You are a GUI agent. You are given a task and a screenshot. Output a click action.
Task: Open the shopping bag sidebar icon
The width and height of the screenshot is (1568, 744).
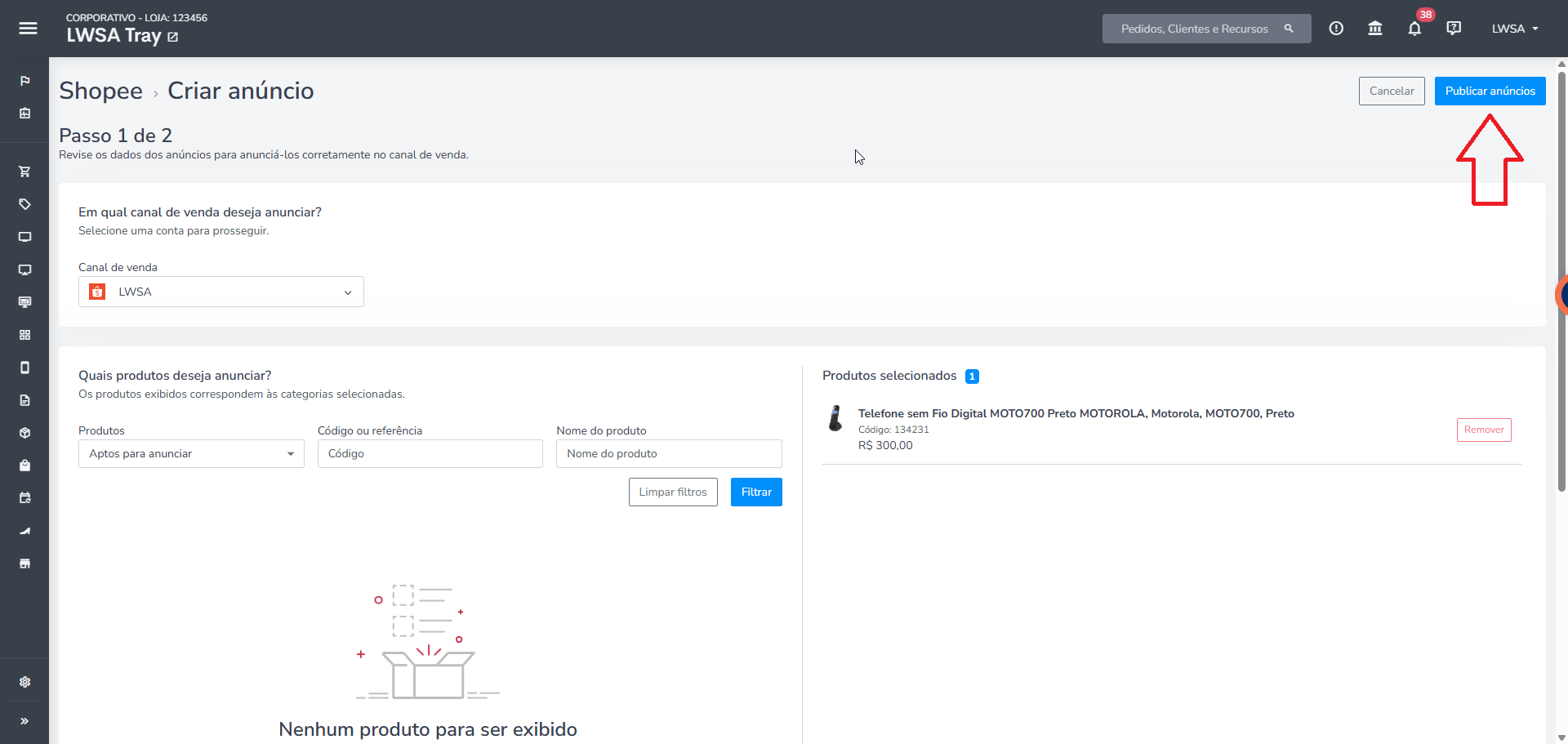pyautogui.click(x=25, y=466)
